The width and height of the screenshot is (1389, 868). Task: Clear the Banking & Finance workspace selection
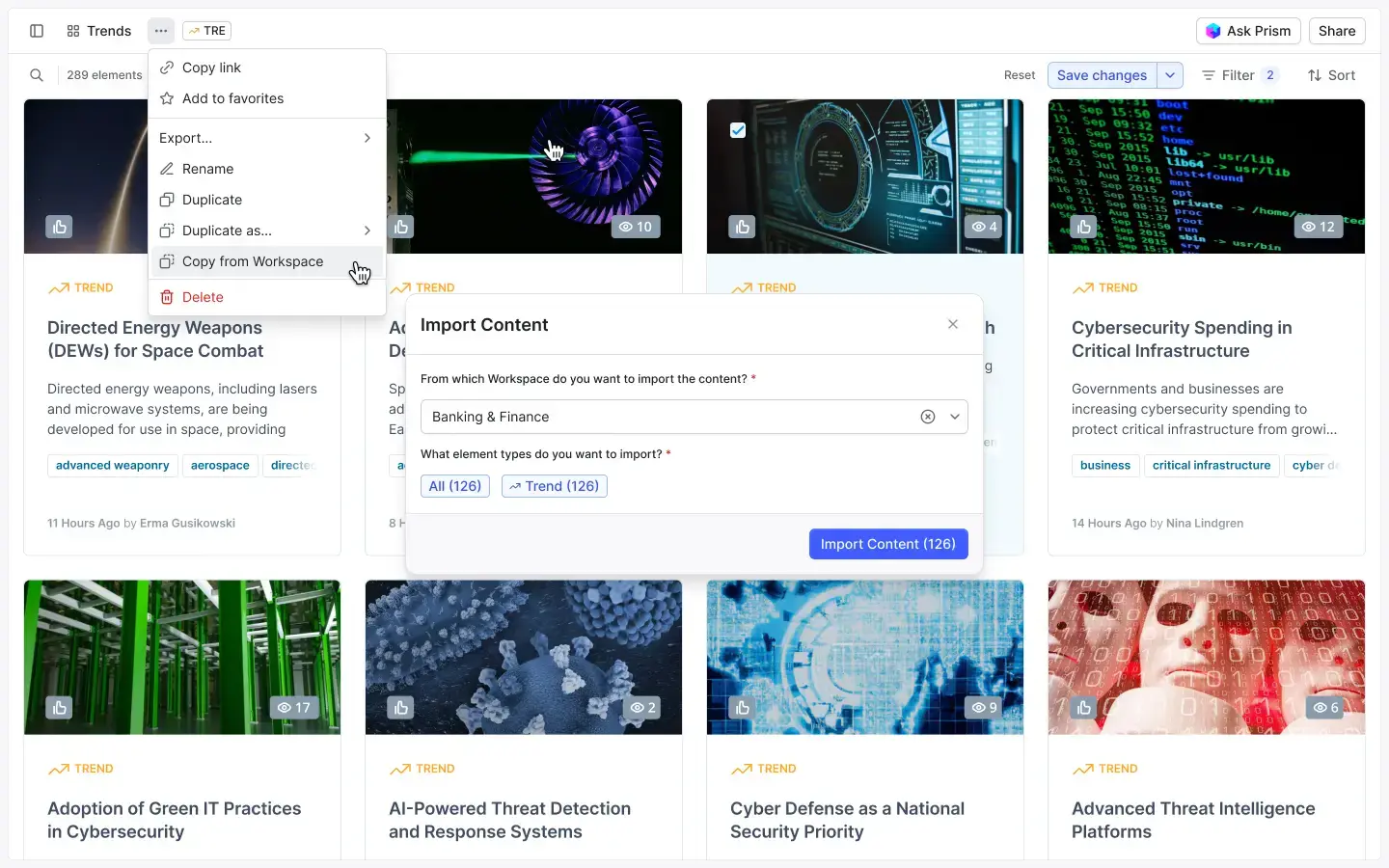pyautogui.click(x=928, y=417)
